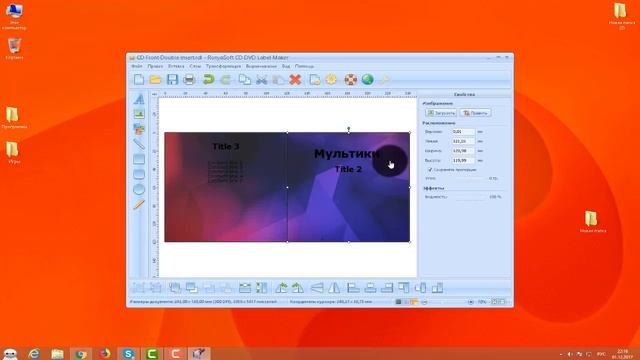Open Internet Explorer from the taskbar
Image resolution: width=640 pixels, height=360 pixels.
click(34, 353)
